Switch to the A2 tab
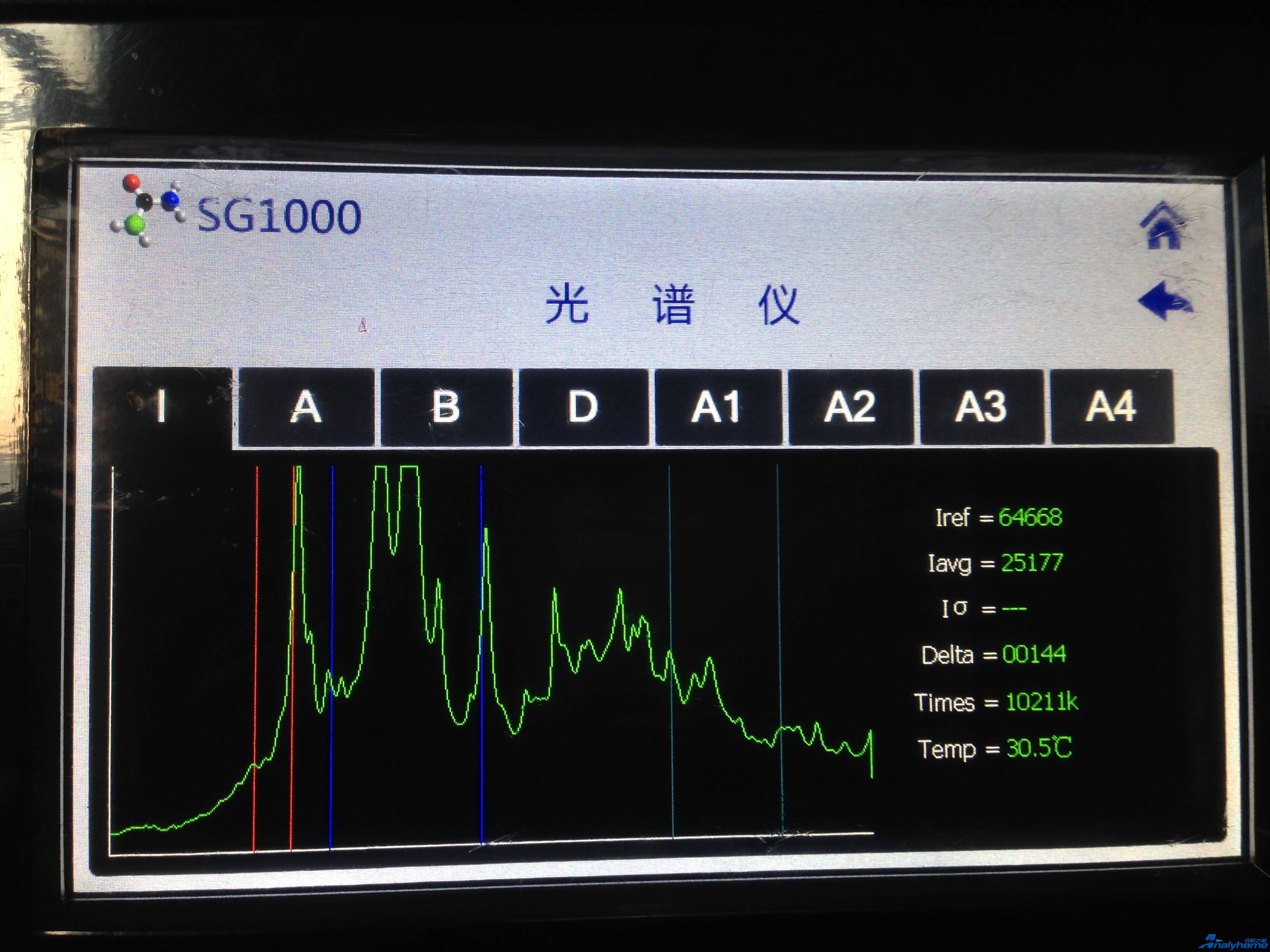Viewport: 1270px width, 952px height. pyautogui.click(x=850, y=407)
